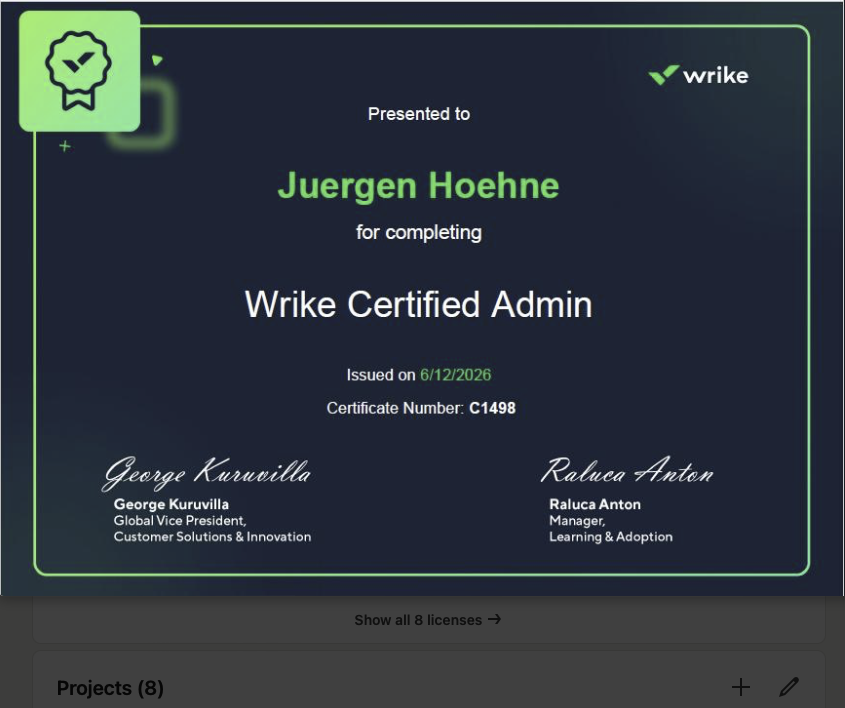Click Customer Solutions & Innovation text
845x708 pixels.
click(x=212, y=537)
